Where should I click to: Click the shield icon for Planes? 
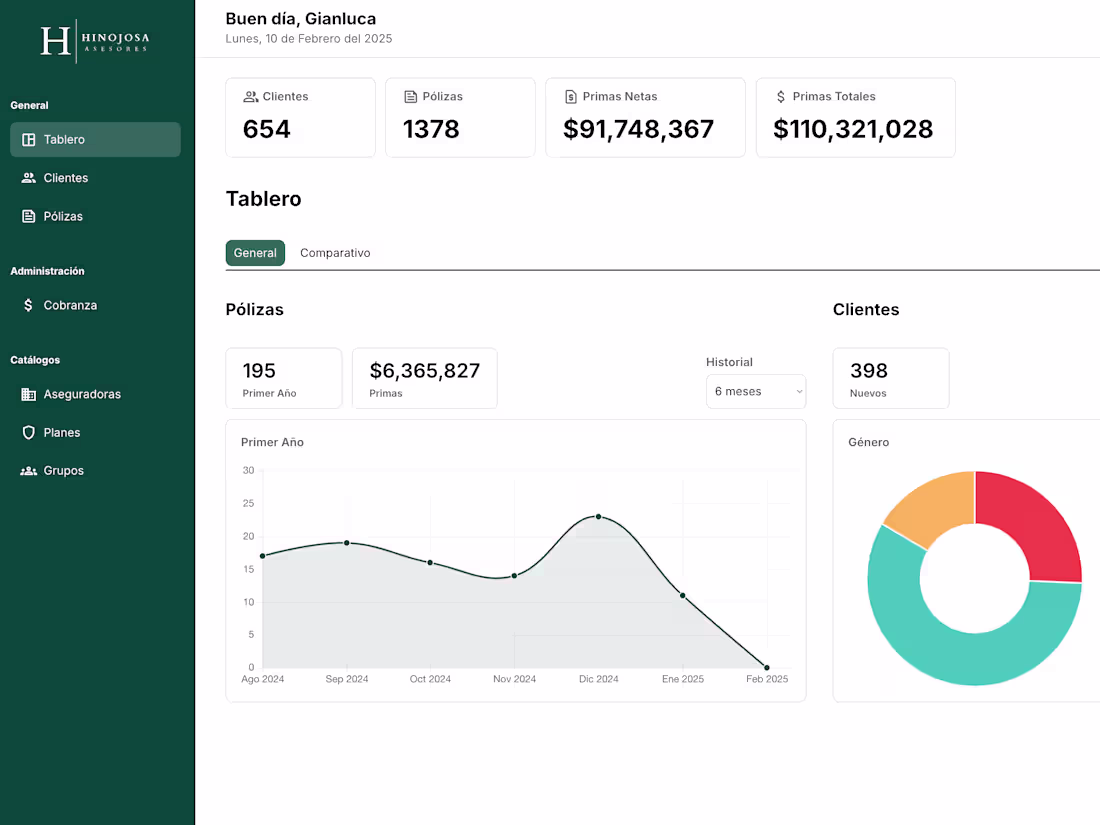click(30, 432)
